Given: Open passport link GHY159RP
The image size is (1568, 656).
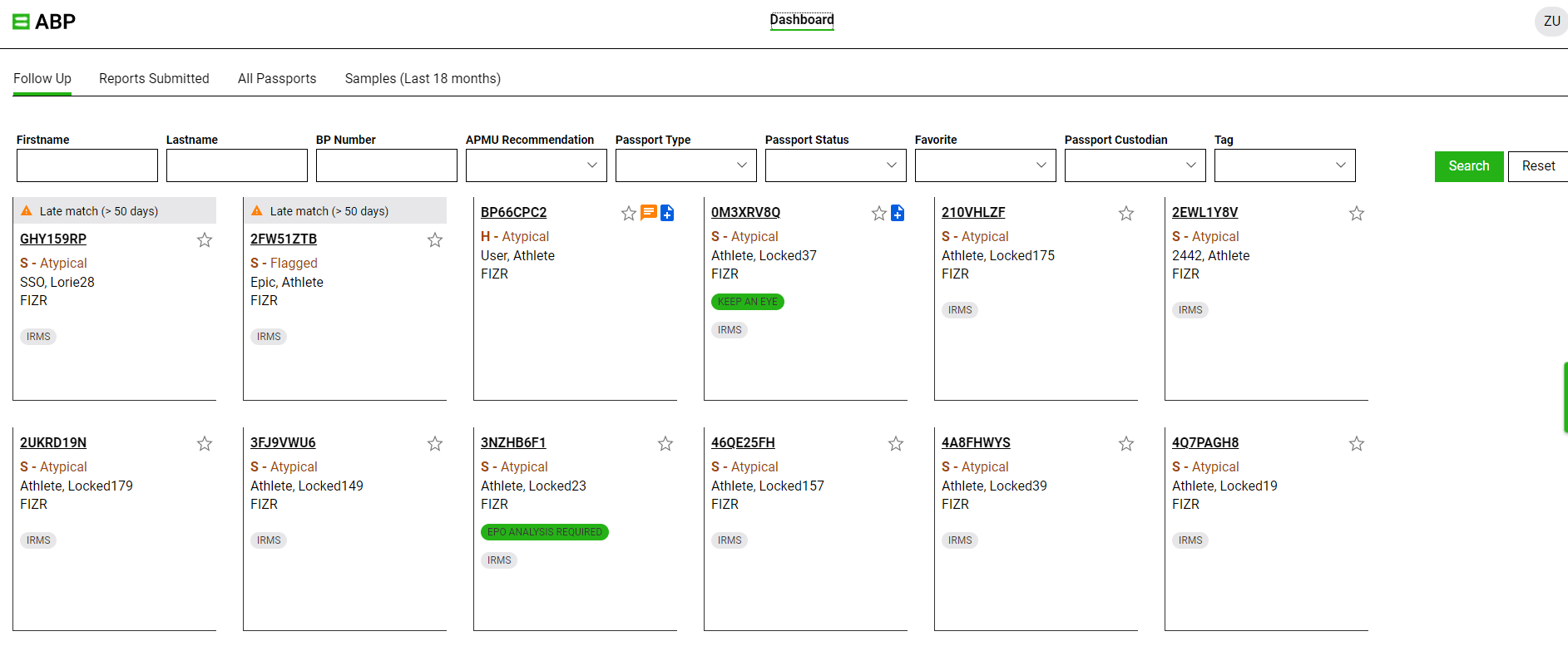Looking at the screenshot, I should tap(53, 239).
